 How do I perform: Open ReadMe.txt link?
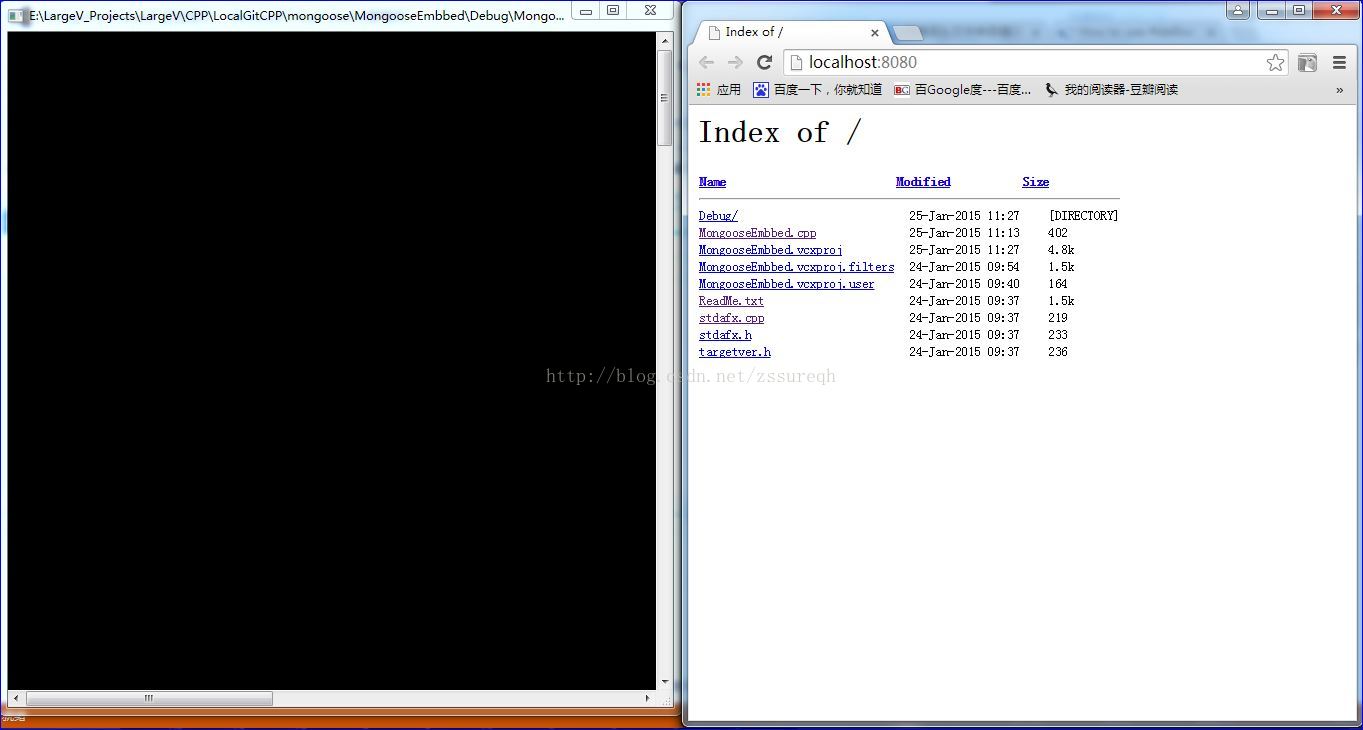point(731,301)
